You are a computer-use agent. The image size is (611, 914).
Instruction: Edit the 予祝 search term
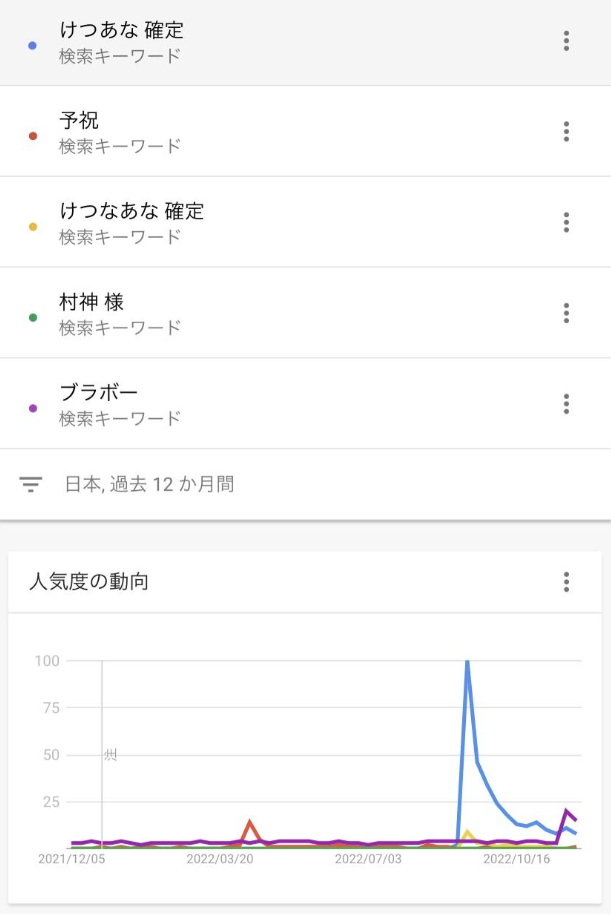79,121
